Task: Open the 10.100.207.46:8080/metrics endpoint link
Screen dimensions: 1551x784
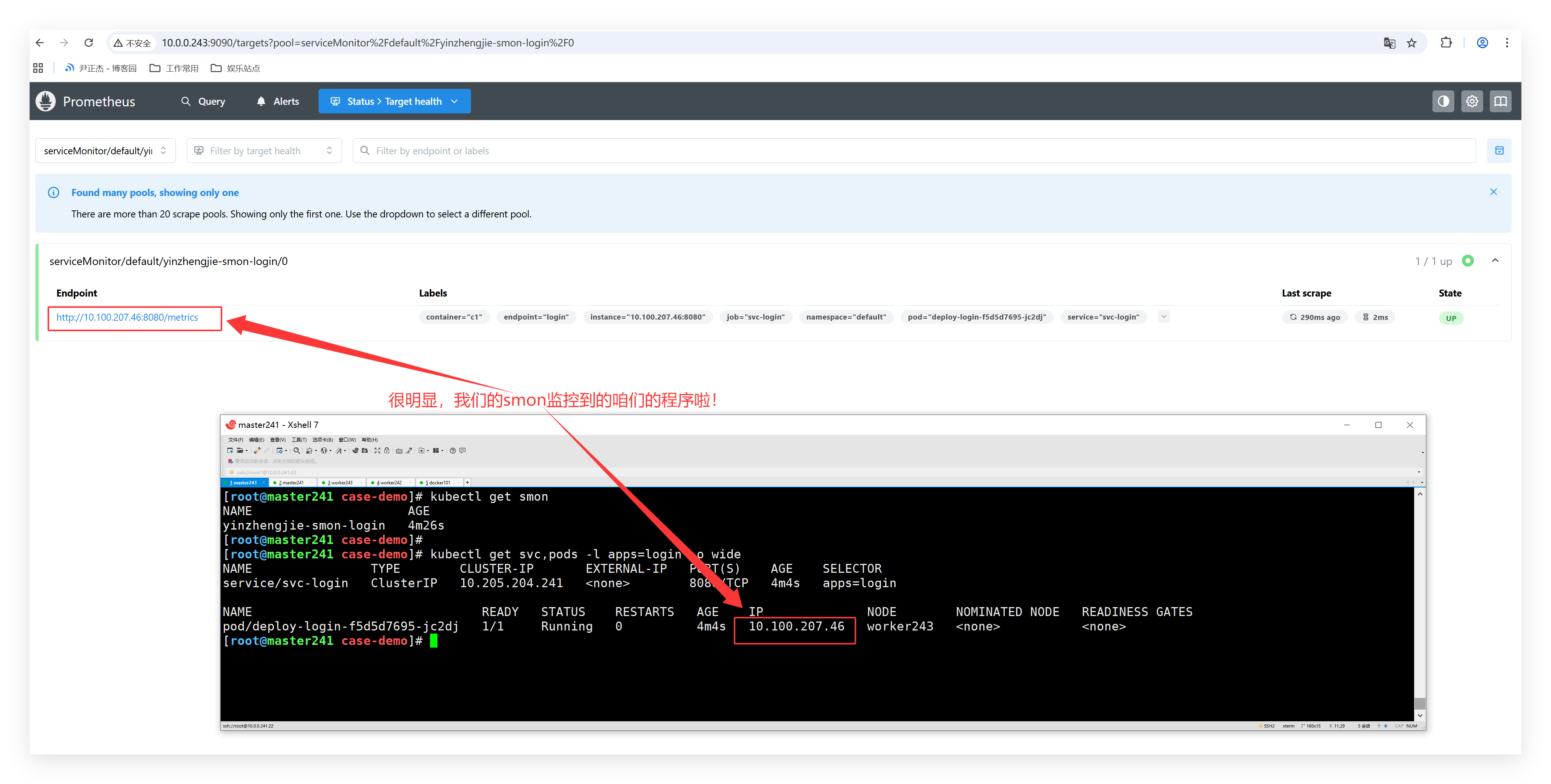Action: (x=127, y=317)
